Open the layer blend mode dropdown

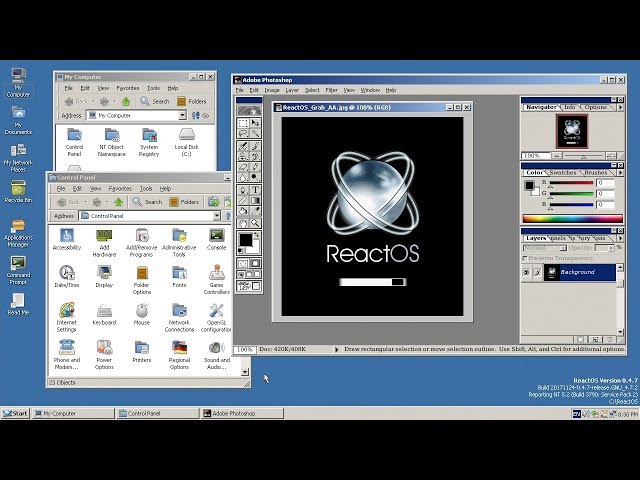point(545,248)
